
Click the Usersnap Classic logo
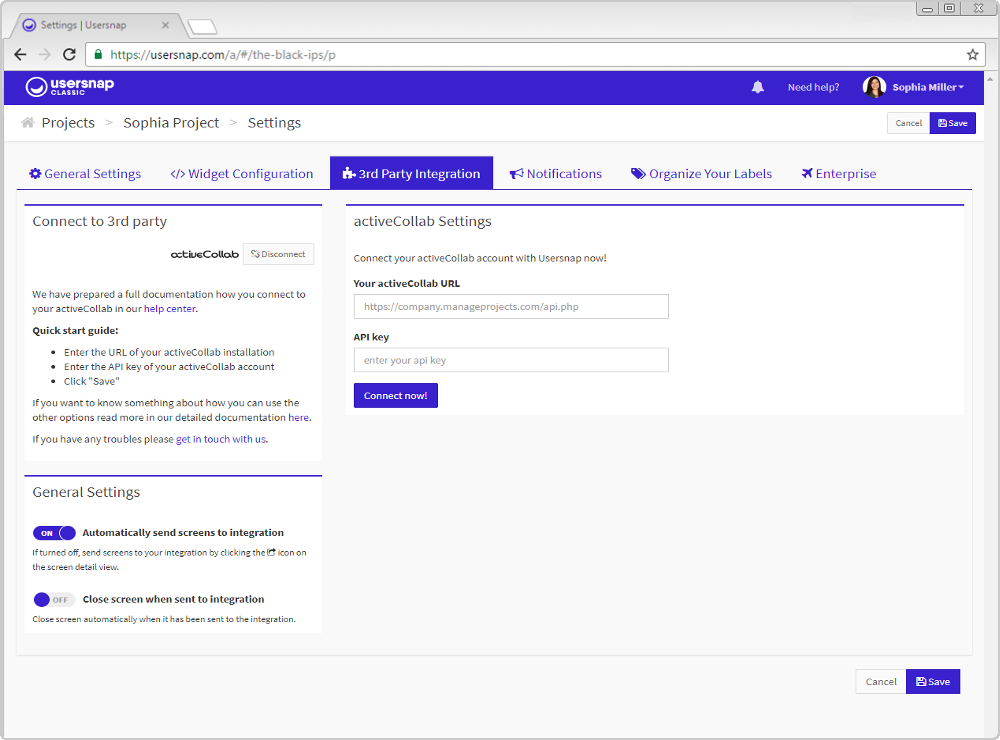(70, 87)
